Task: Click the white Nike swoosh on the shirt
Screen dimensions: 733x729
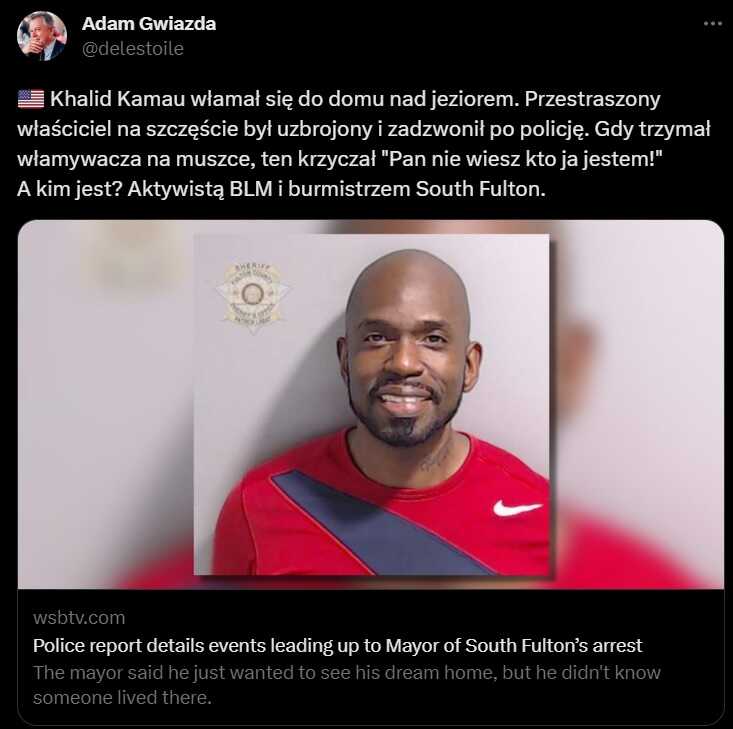Action: (x=517, y=507)
